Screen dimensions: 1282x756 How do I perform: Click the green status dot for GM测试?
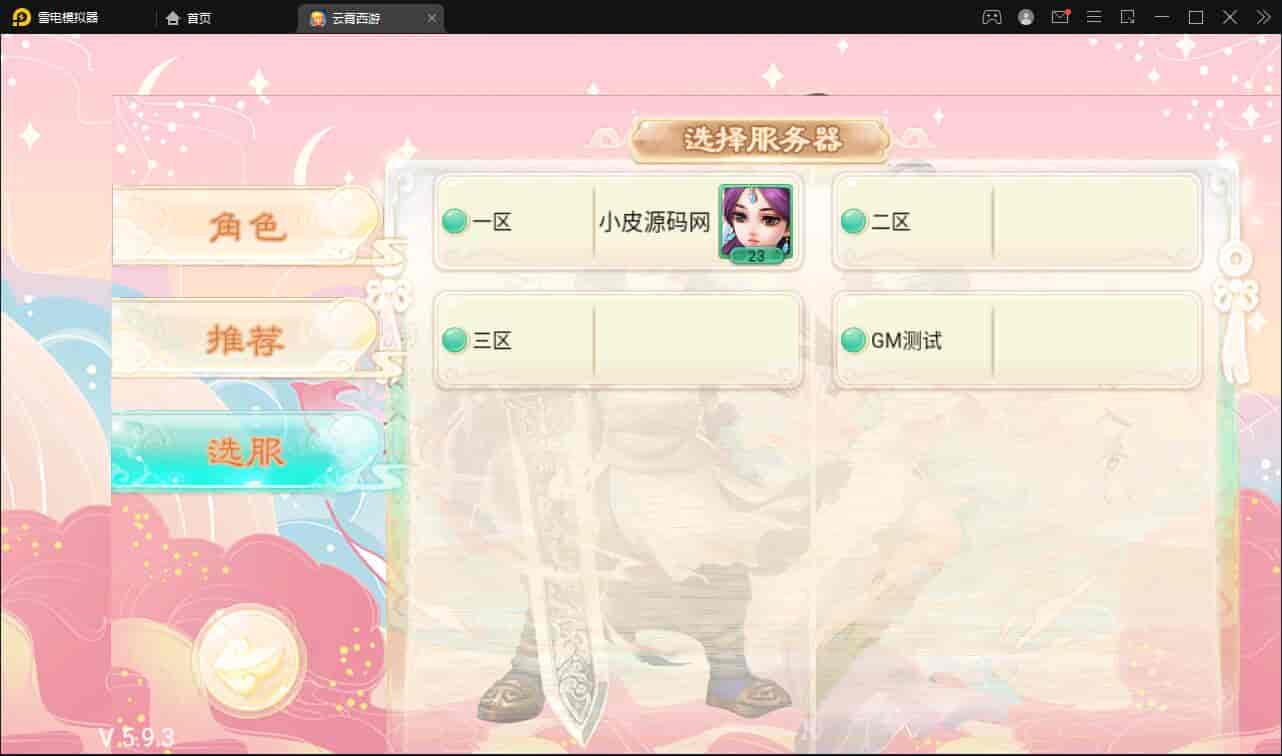coord(853,340)
